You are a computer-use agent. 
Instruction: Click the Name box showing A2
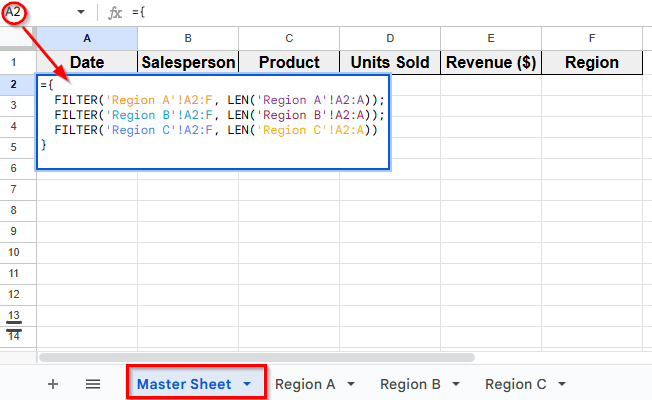13,12
